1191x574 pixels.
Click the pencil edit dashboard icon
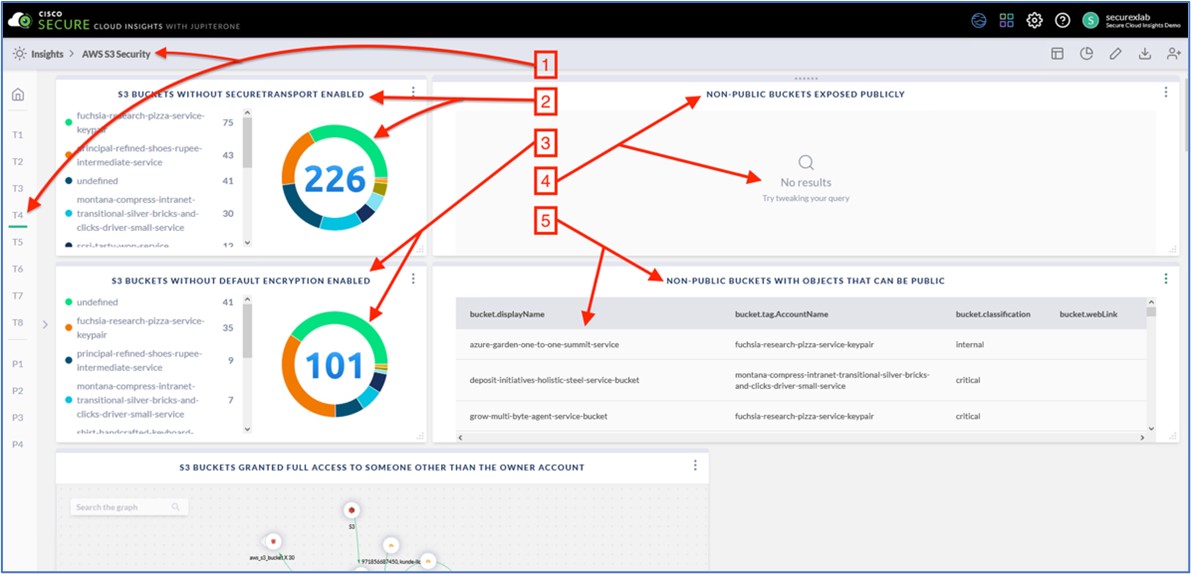[1115, 54]
